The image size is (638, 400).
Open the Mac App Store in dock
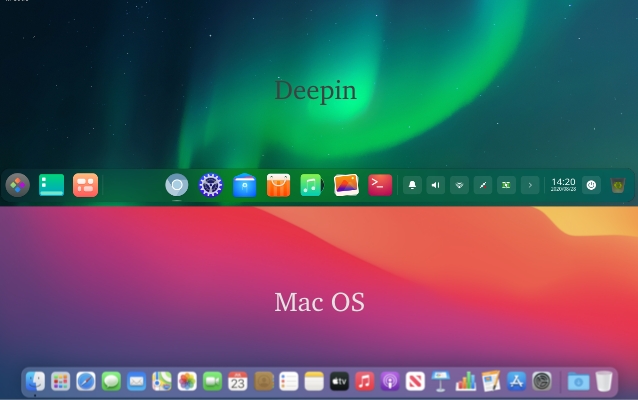coord(516,382)
